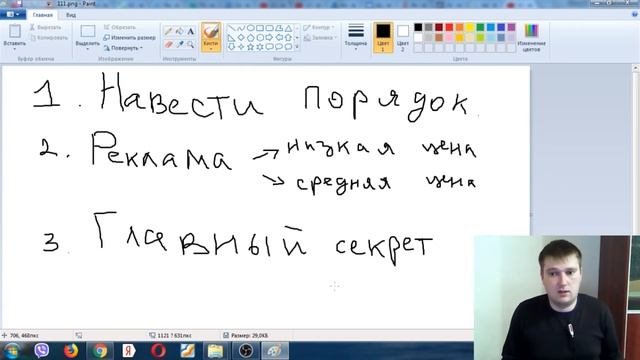
Task: Select Цвет 2 background color
Action: point(402,38)
